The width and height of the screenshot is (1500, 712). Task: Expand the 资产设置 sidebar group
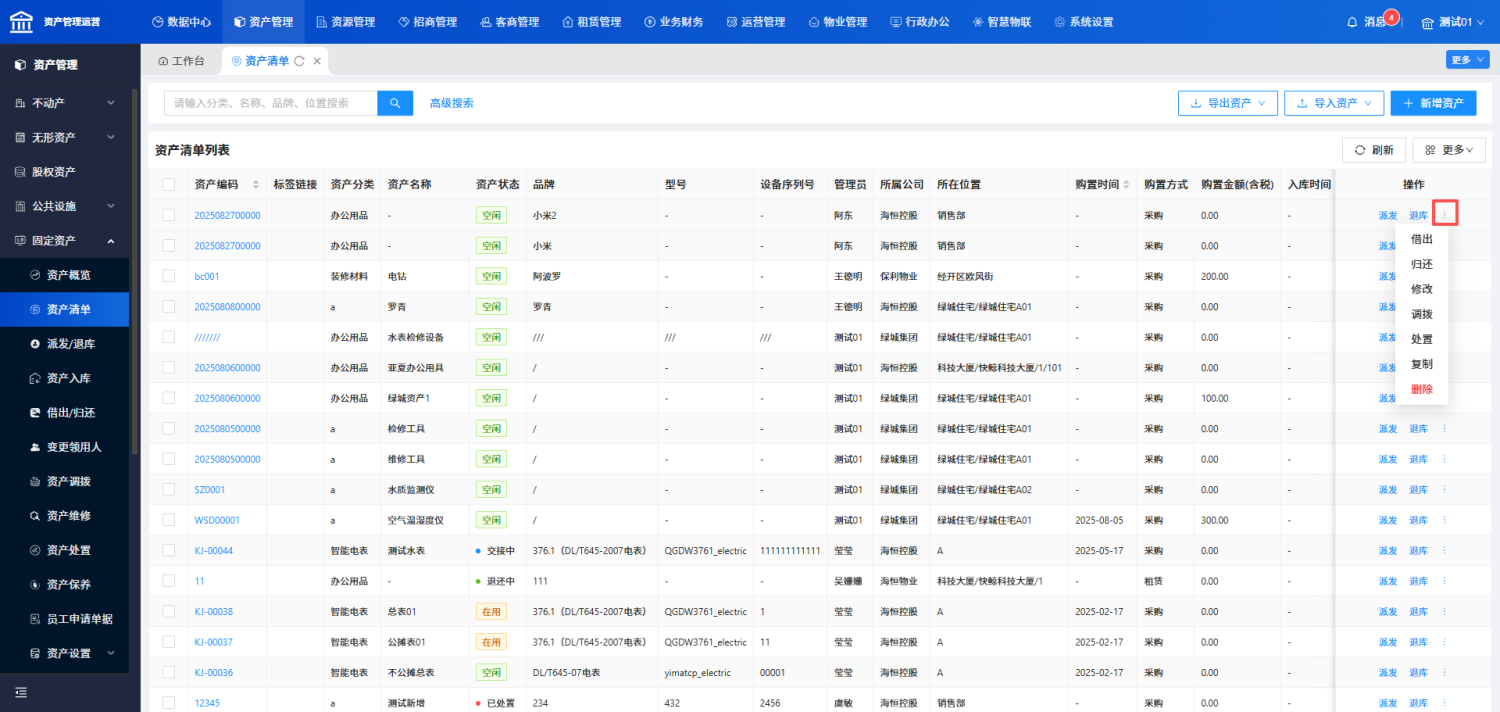point(64,653)
